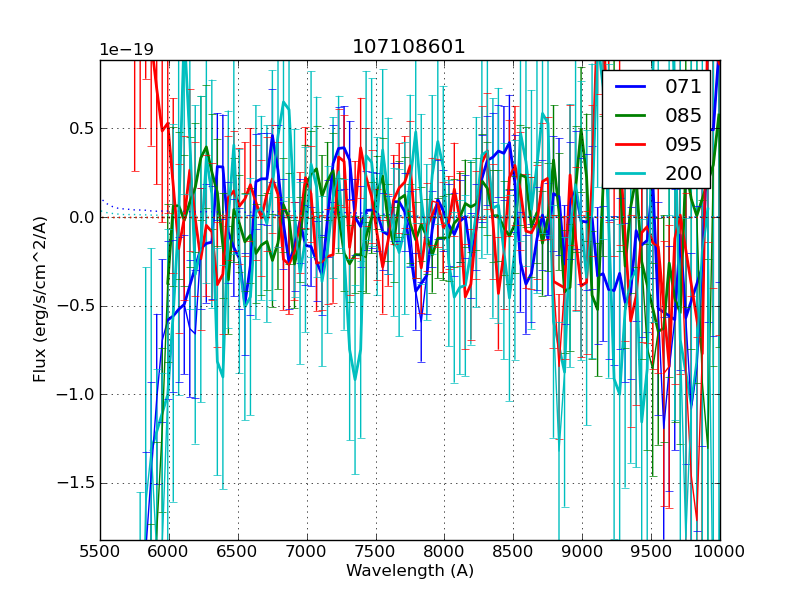Screen dimensions: 800x600
Task: Select the 200 legend label text
Action: 683,173
